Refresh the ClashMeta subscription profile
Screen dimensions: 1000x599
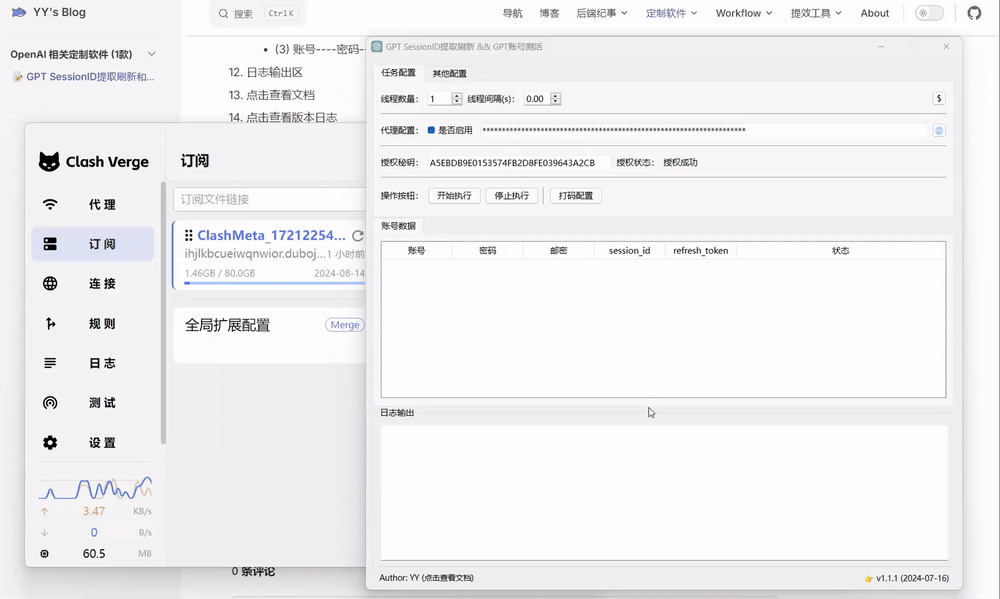pos(357,236)
